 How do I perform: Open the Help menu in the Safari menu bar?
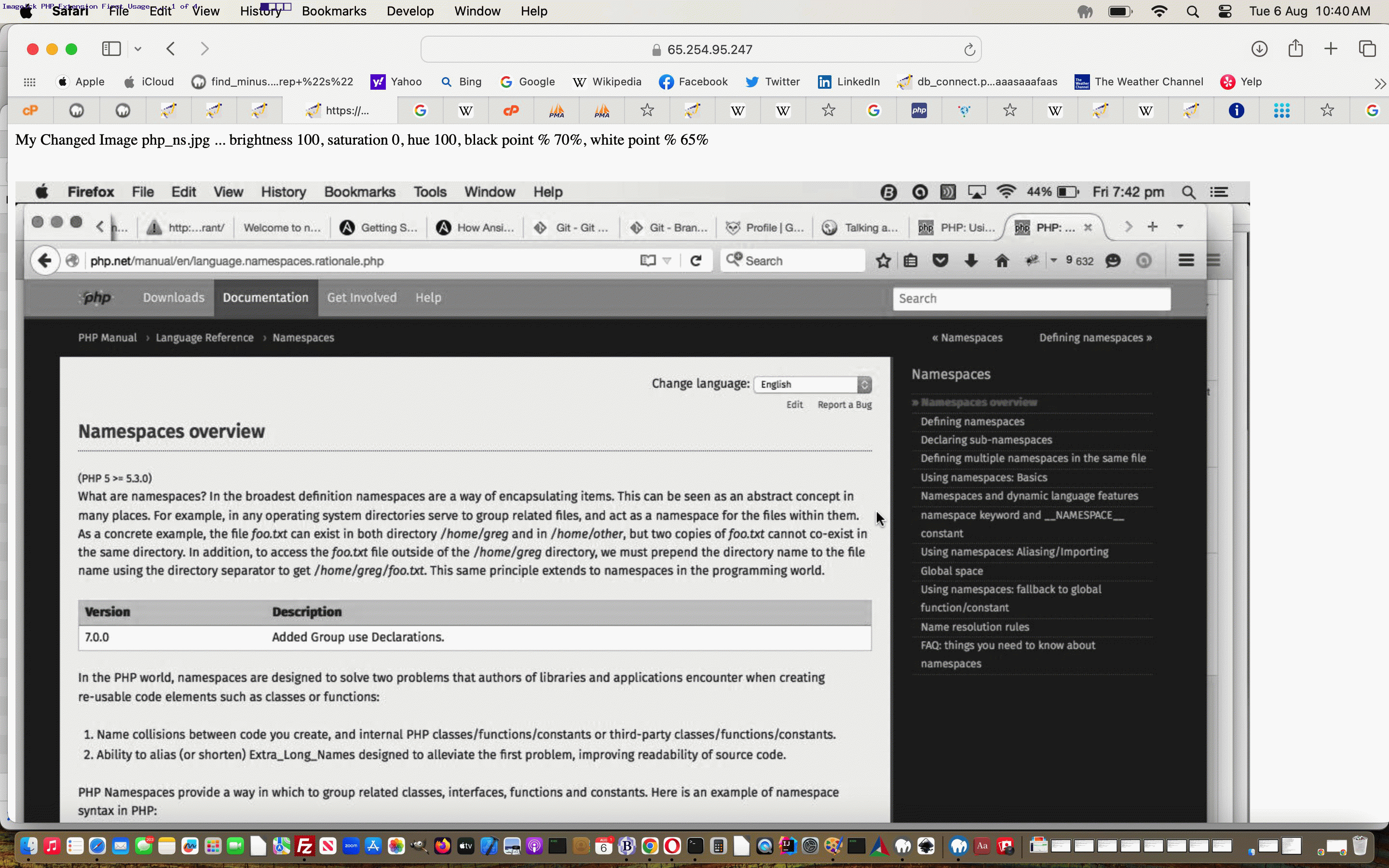click(x=534, y=11)
